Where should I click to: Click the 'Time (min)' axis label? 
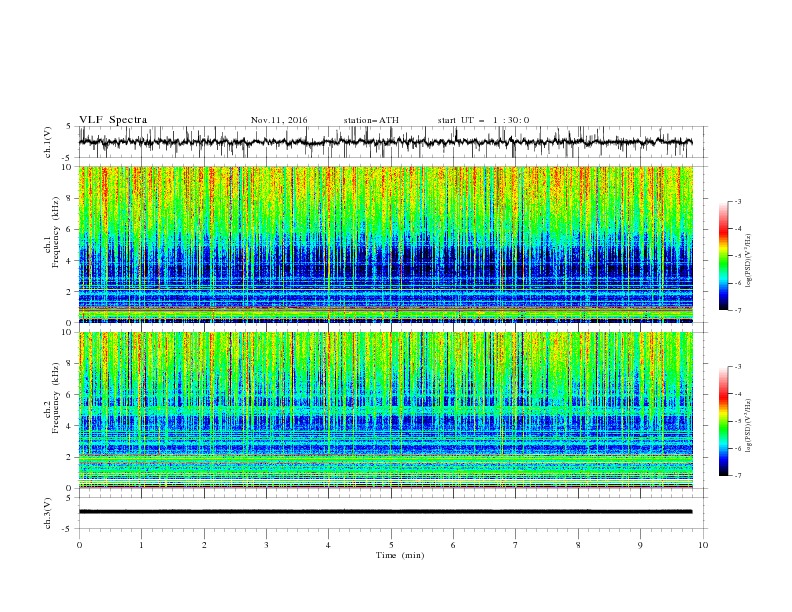[400, 555]
